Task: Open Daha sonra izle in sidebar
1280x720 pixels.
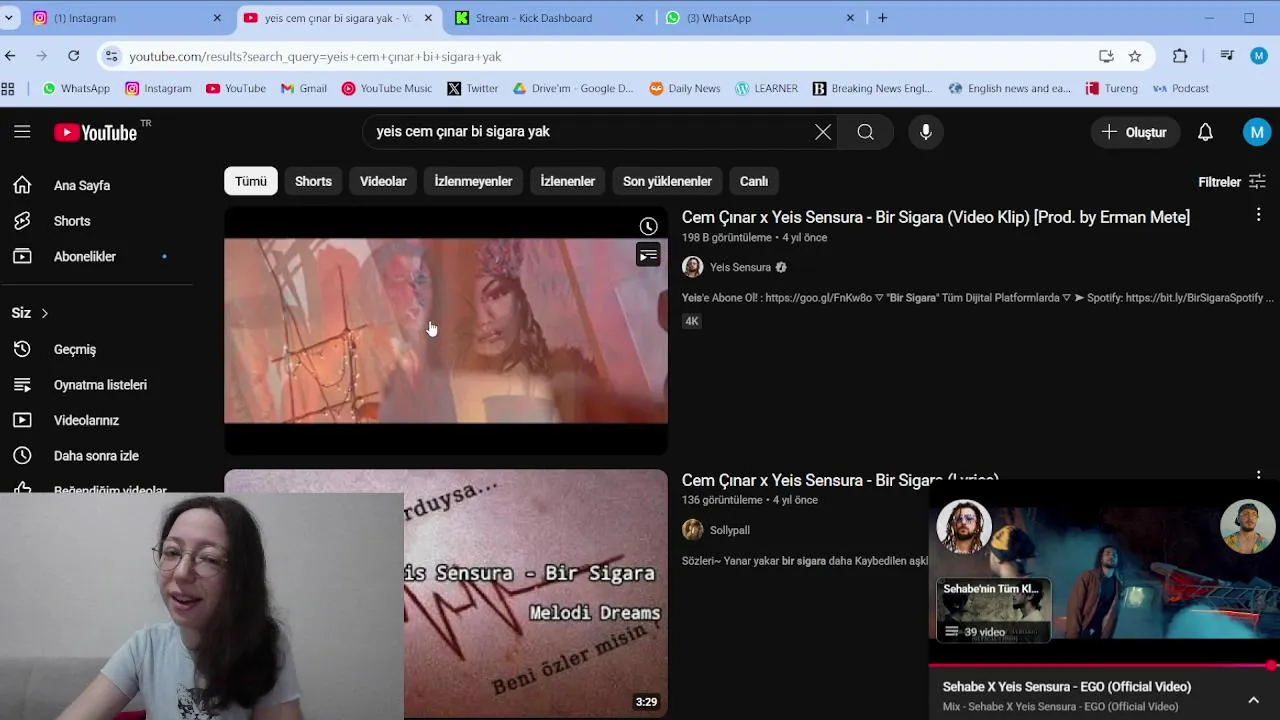Action: tap(96, 456)
